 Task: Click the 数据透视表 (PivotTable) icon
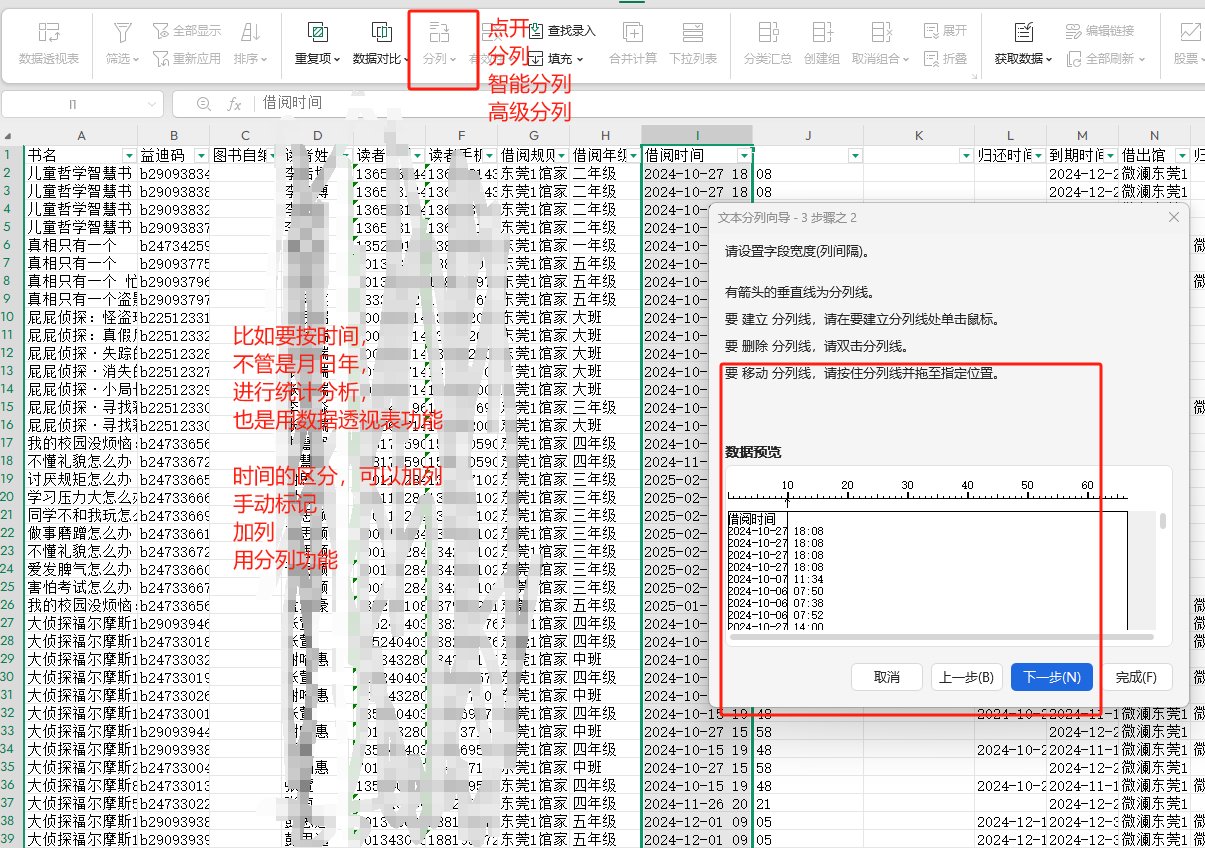click(x=48, y=34)
